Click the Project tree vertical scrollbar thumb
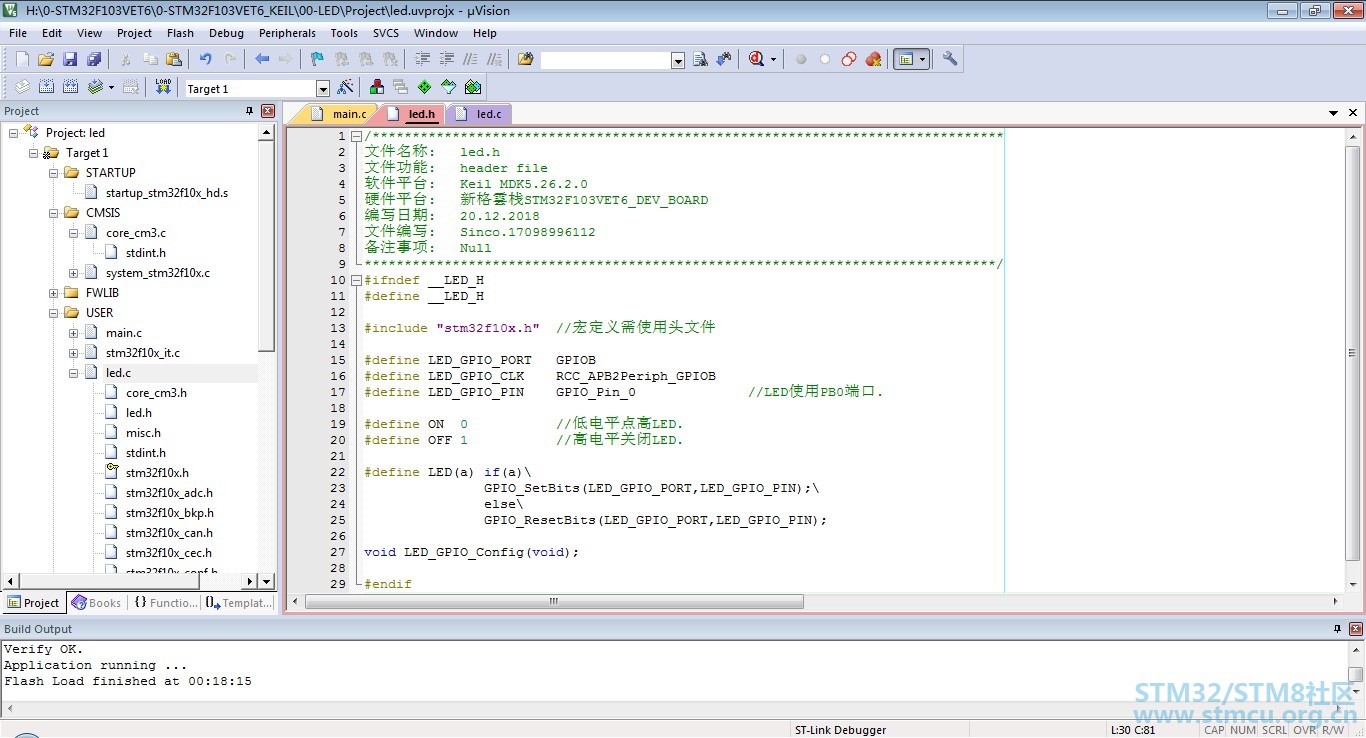This screenshot has width=1366, height=738. tap(267, 245)
